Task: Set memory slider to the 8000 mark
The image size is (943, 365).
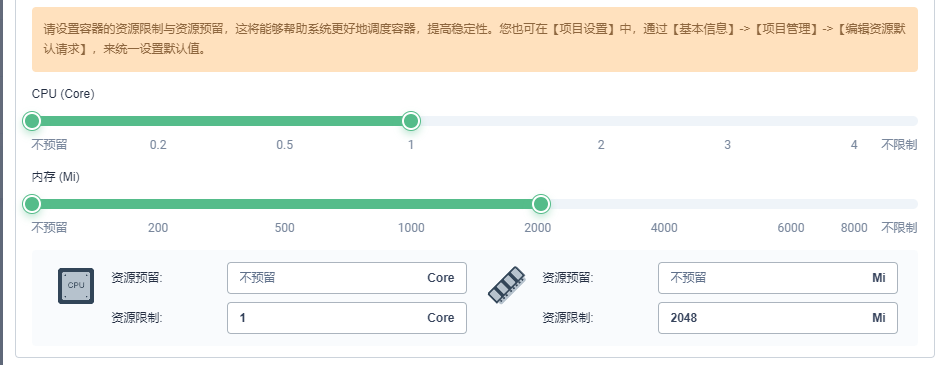Action: 854,204
